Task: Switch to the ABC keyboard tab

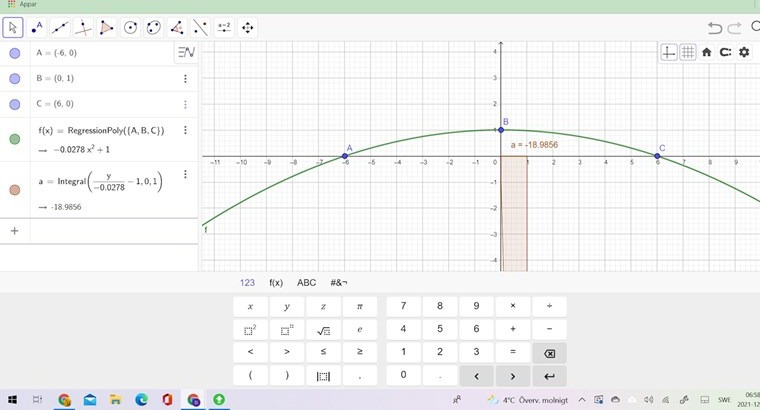Action: pos(306,283)
